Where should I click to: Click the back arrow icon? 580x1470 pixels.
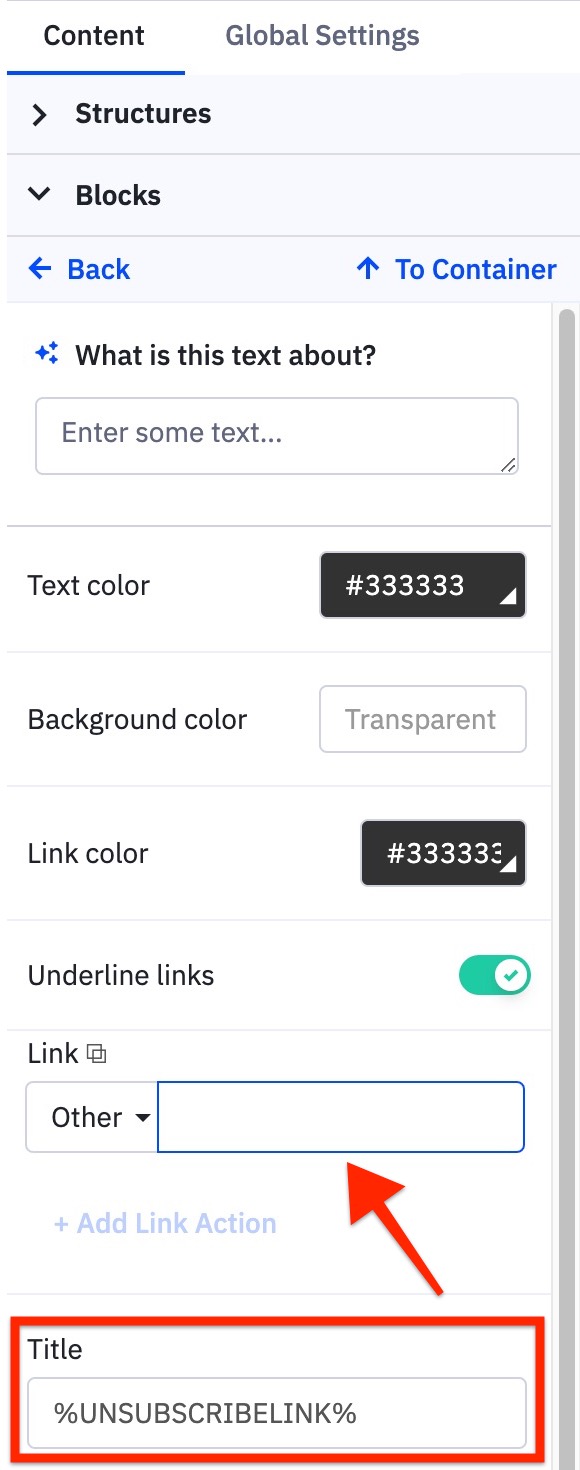coord(40,269)
